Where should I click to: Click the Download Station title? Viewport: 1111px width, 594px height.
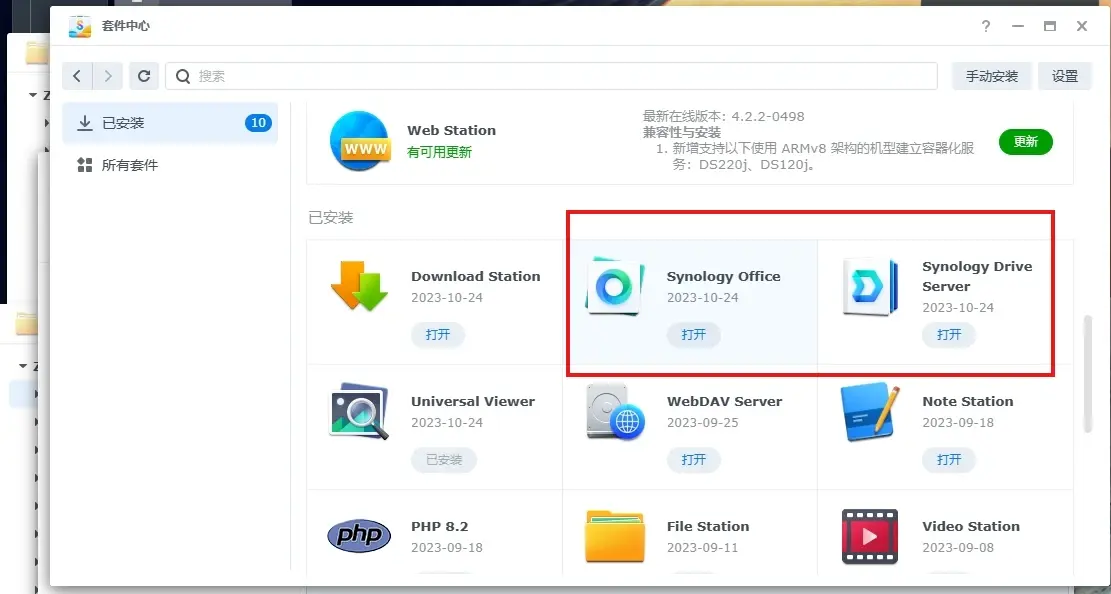[x=475, y=276]
